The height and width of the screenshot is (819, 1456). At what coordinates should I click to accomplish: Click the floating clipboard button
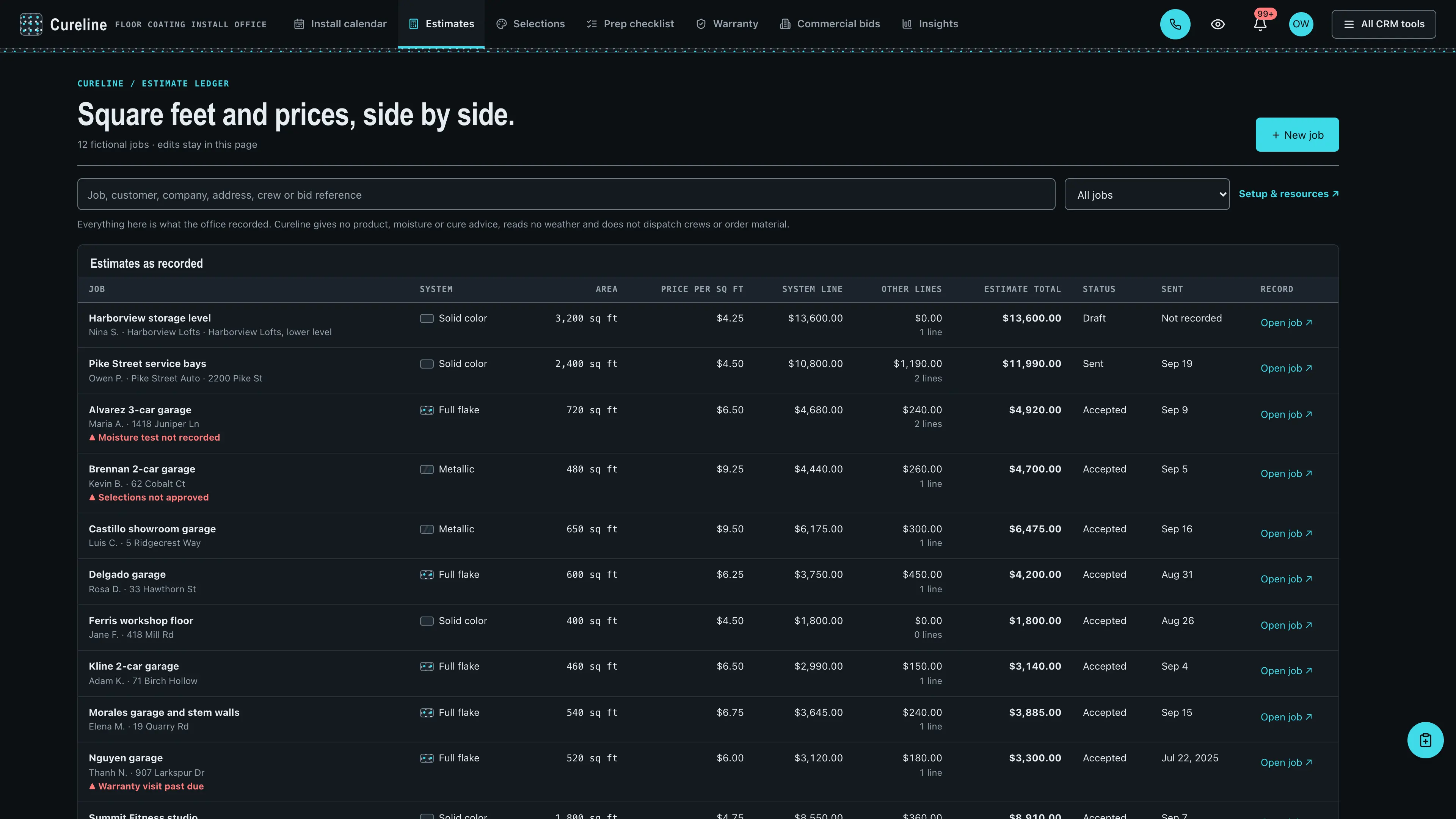click(x=1425, y=740)
